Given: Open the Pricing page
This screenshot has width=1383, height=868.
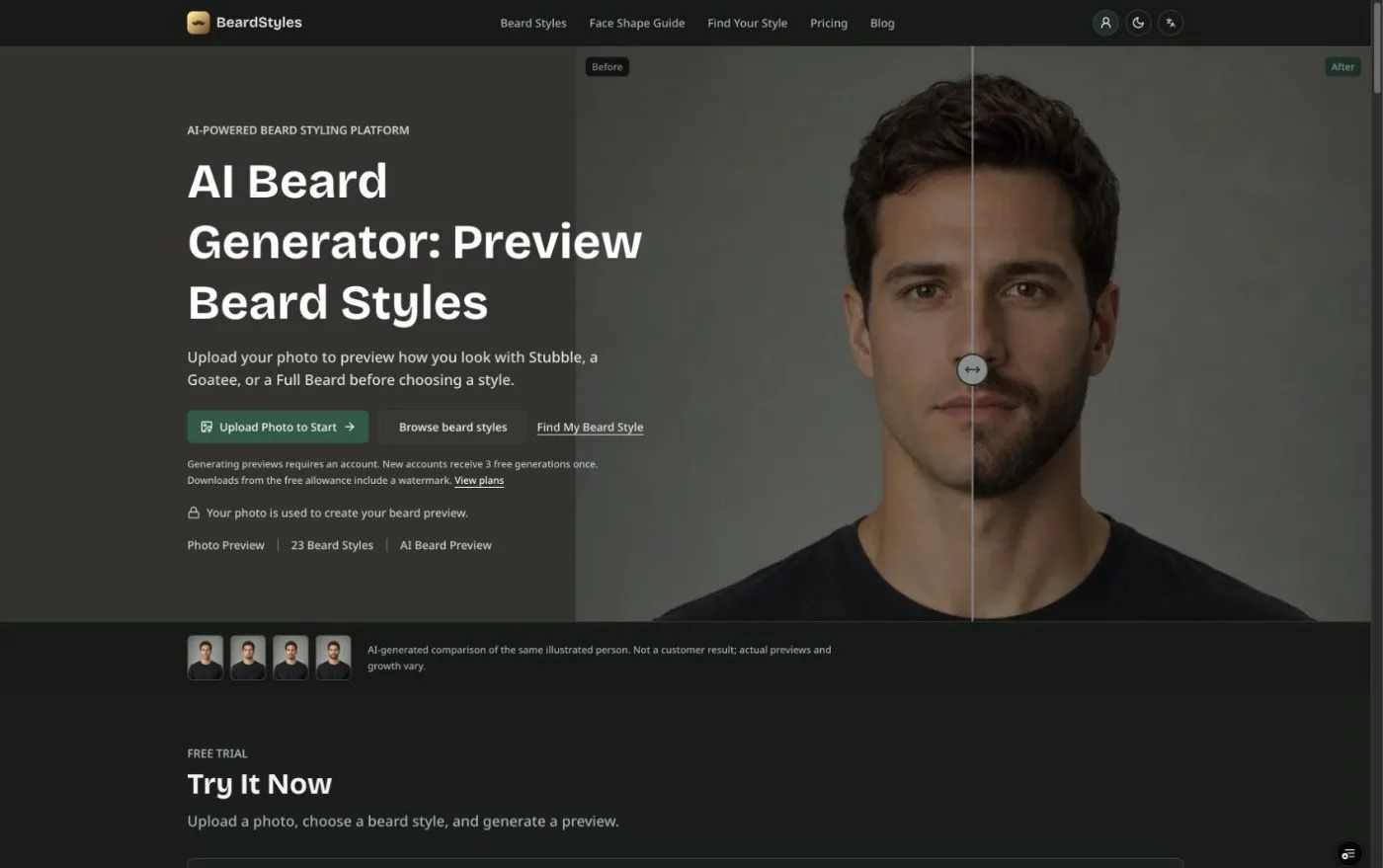Looking at the screenshot, I should [x=829, y=23].
